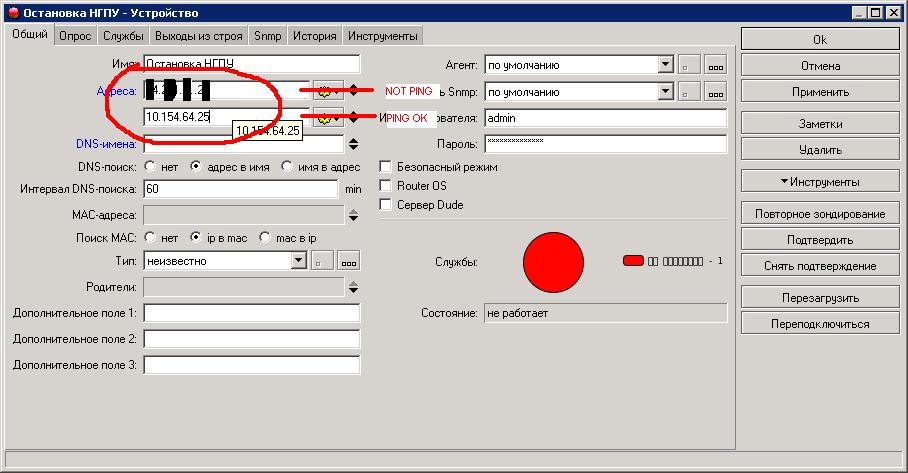Open the Тип dropdown
908x473 pixels.
coord(298,261)
